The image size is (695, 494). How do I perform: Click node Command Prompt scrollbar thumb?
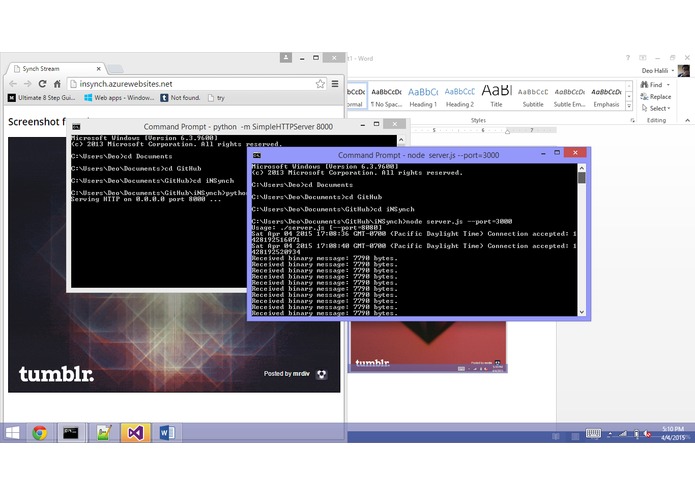[582, 178]
